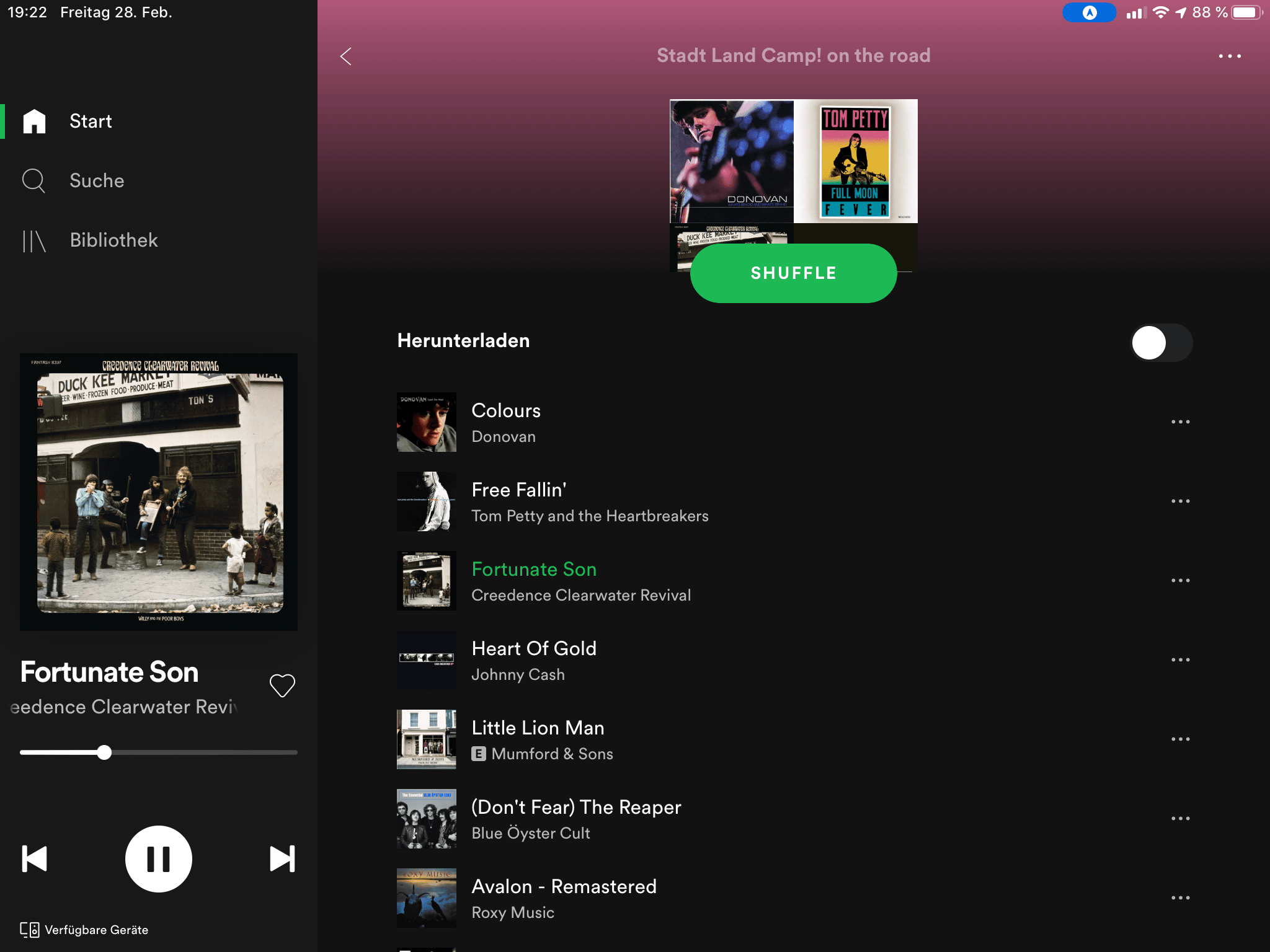Tap the clock showing 19:22
1270x952 pixels.
[27, 12]
